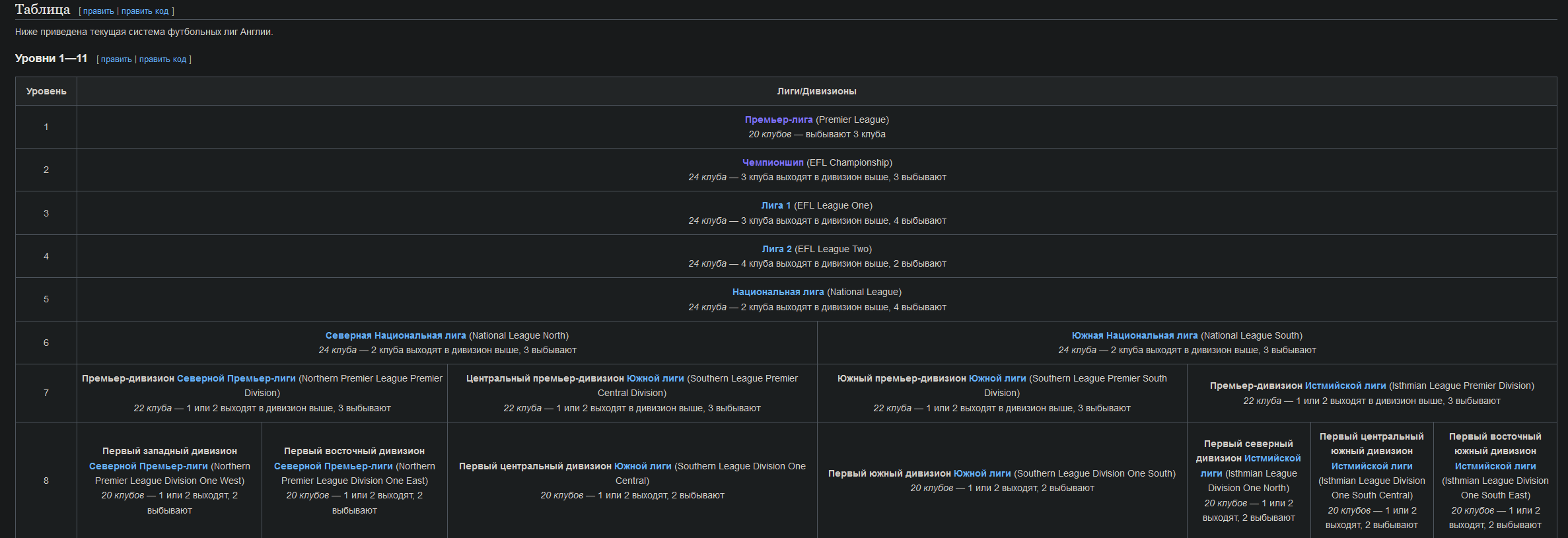The height and width of the screenshot is (538, 1568).
Task: Click sentence 'Ниже приведена текущая система футбольных лиг Англии.'
Action: pos(144,32)
